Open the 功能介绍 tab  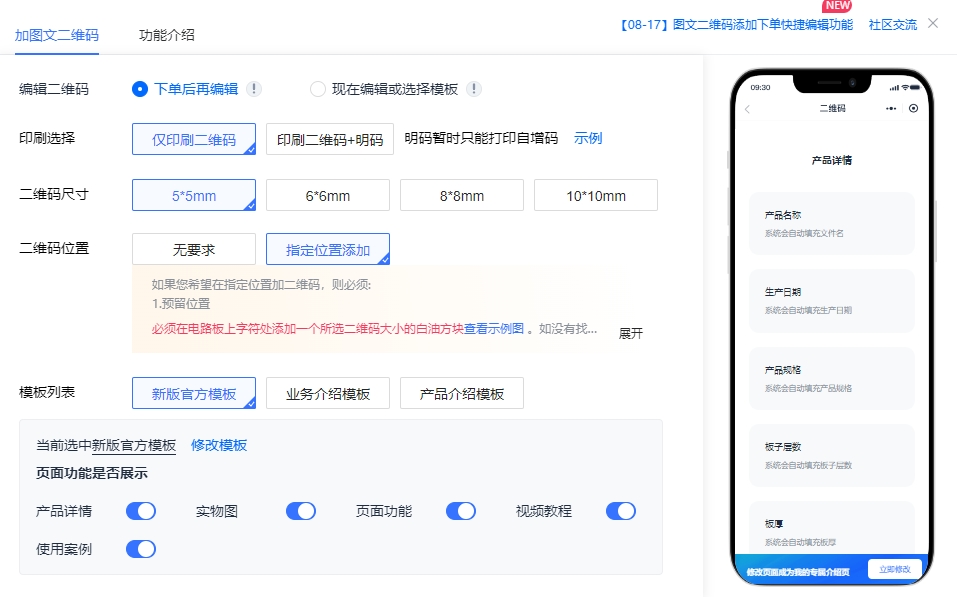167,35
